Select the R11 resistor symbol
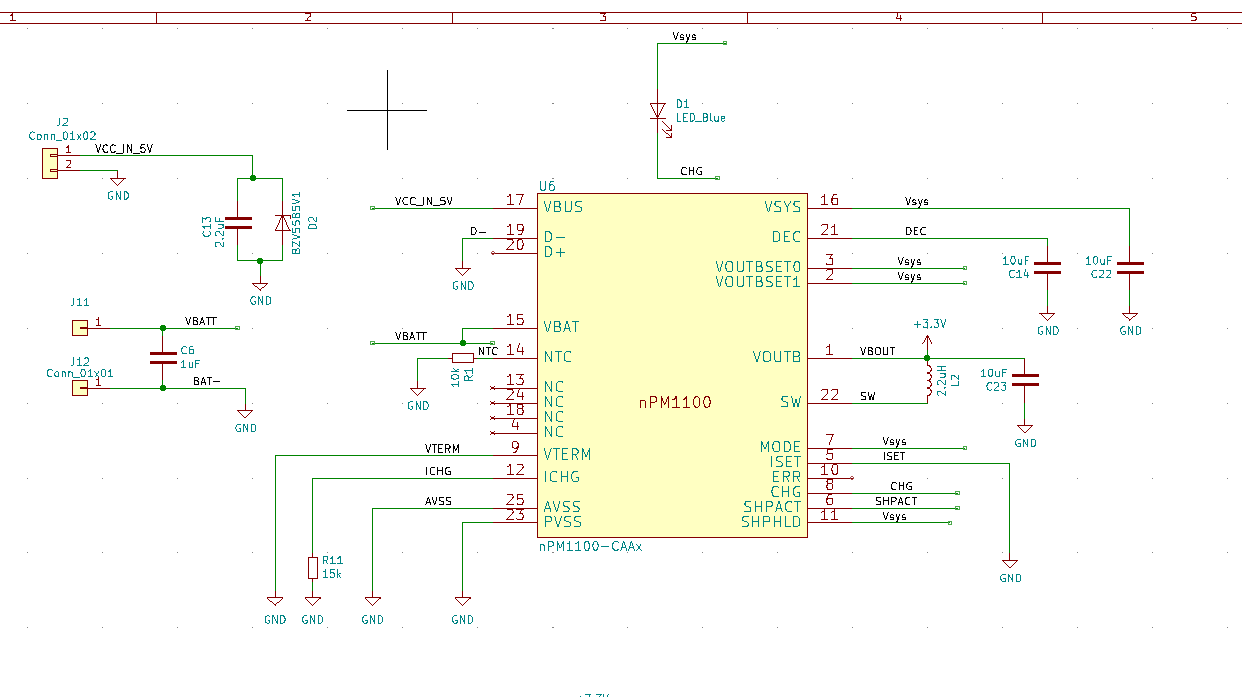This screenshot has width=1242, height=697. pyautogui.click(x=312, y=568)
